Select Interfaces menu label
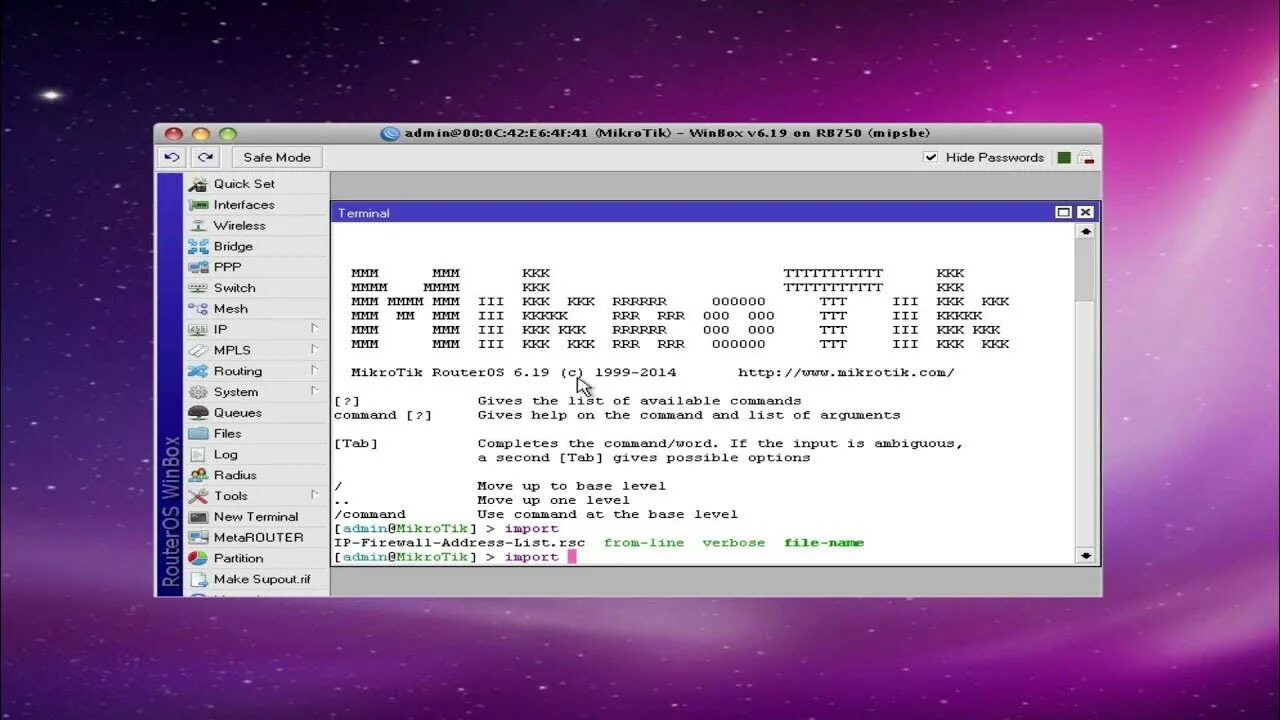The image size is (1280, 720). point(244,205)
